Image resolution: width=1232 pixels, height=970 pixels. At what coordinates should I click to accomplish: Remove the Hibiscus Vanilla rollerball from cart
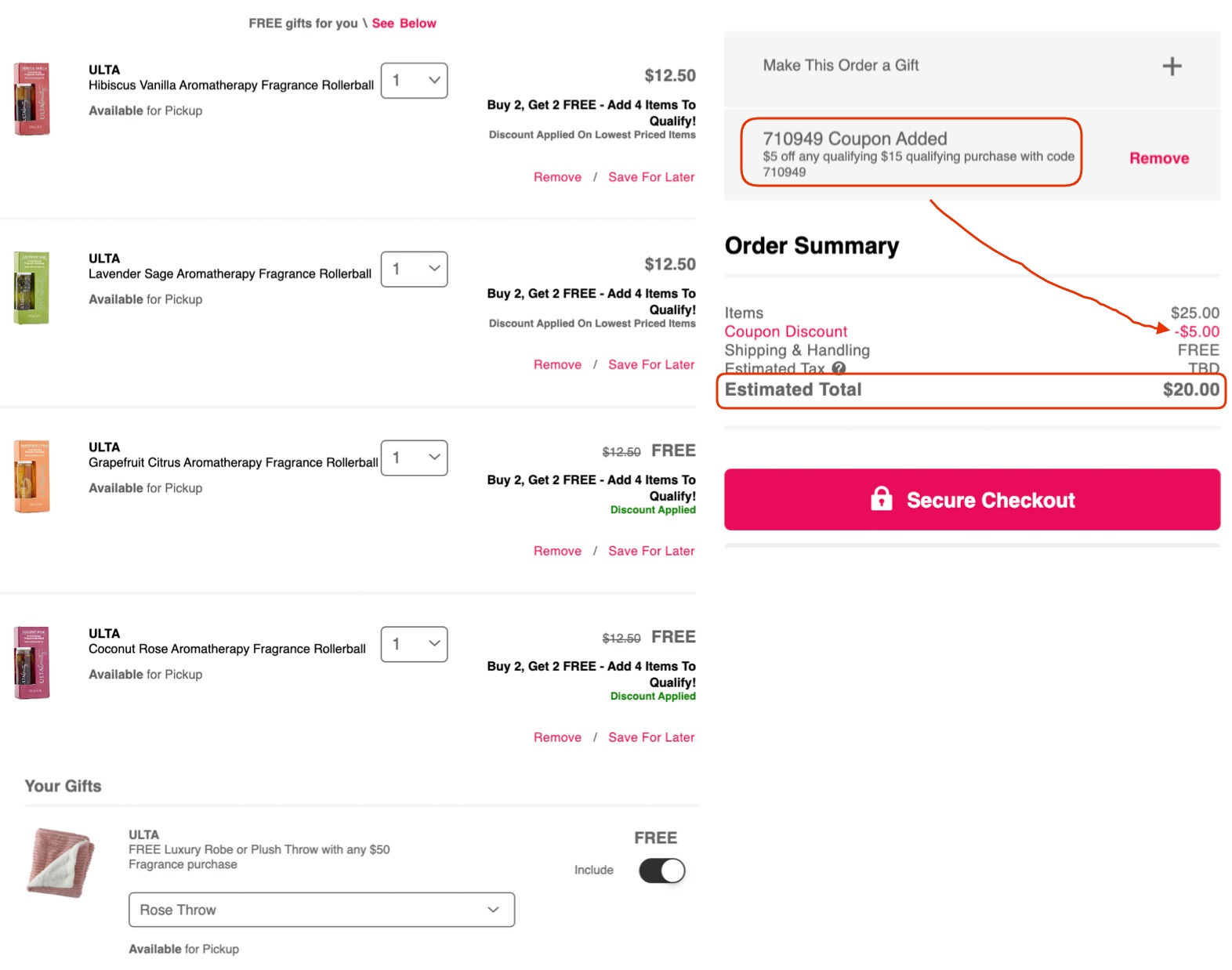point(556,176)
